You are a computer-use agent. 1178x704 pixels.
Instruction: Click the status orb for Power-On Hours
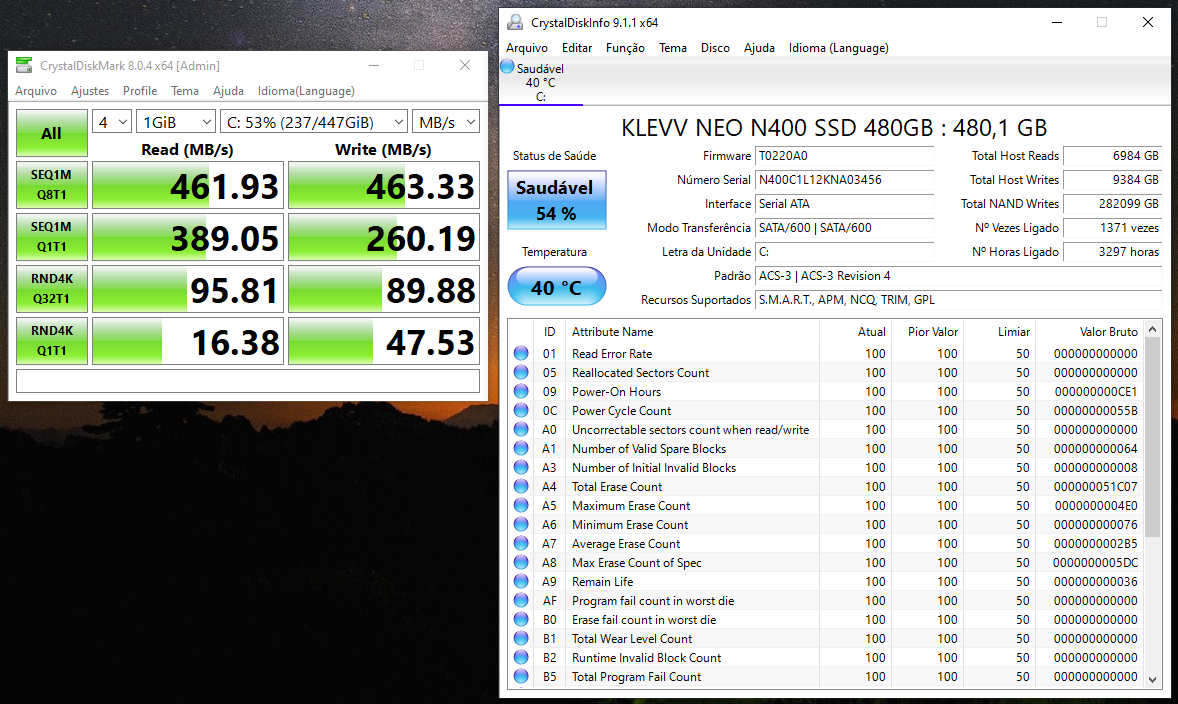point(521,391)
